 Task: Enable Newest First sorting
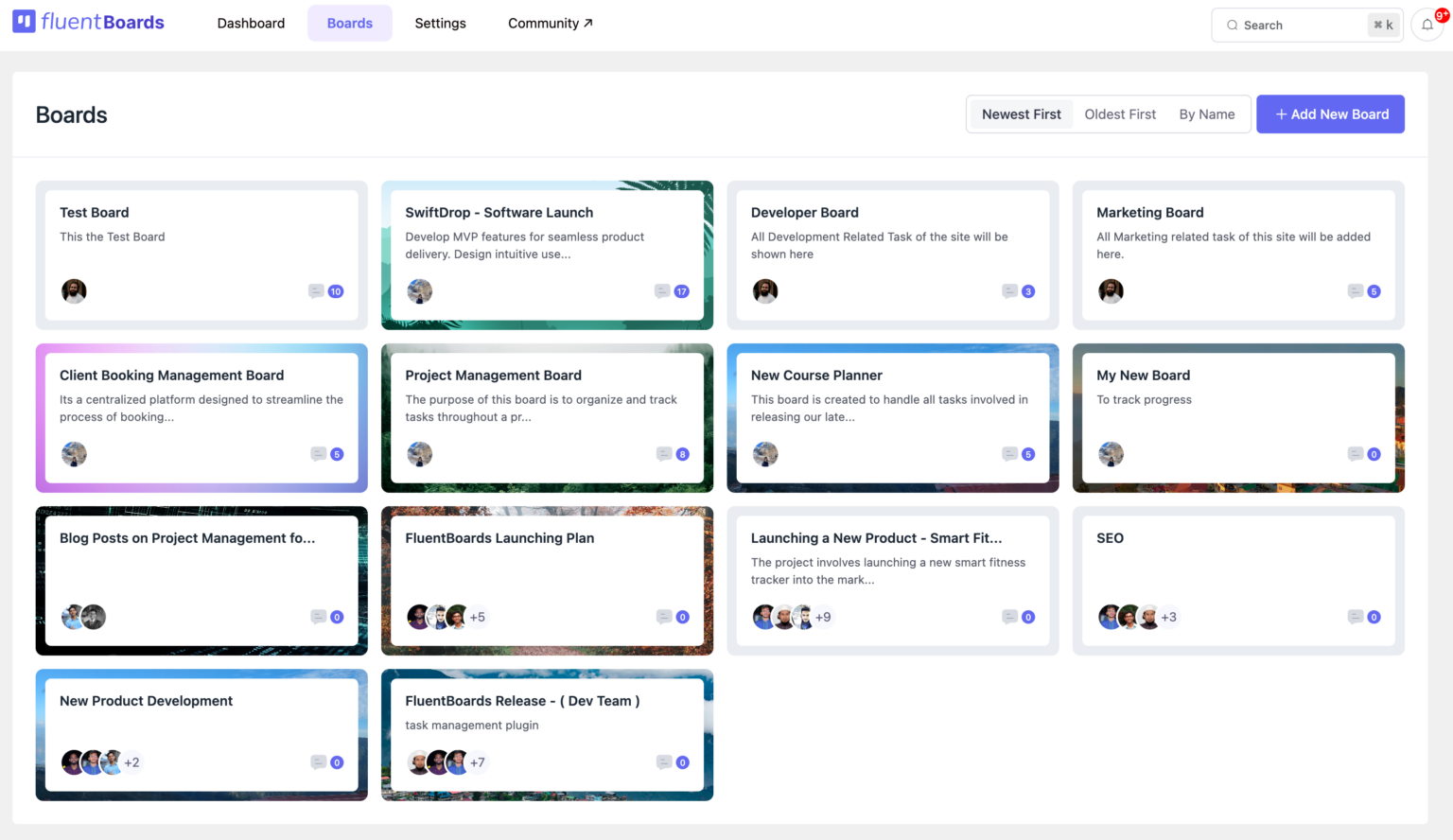[x=1021, y=114]
